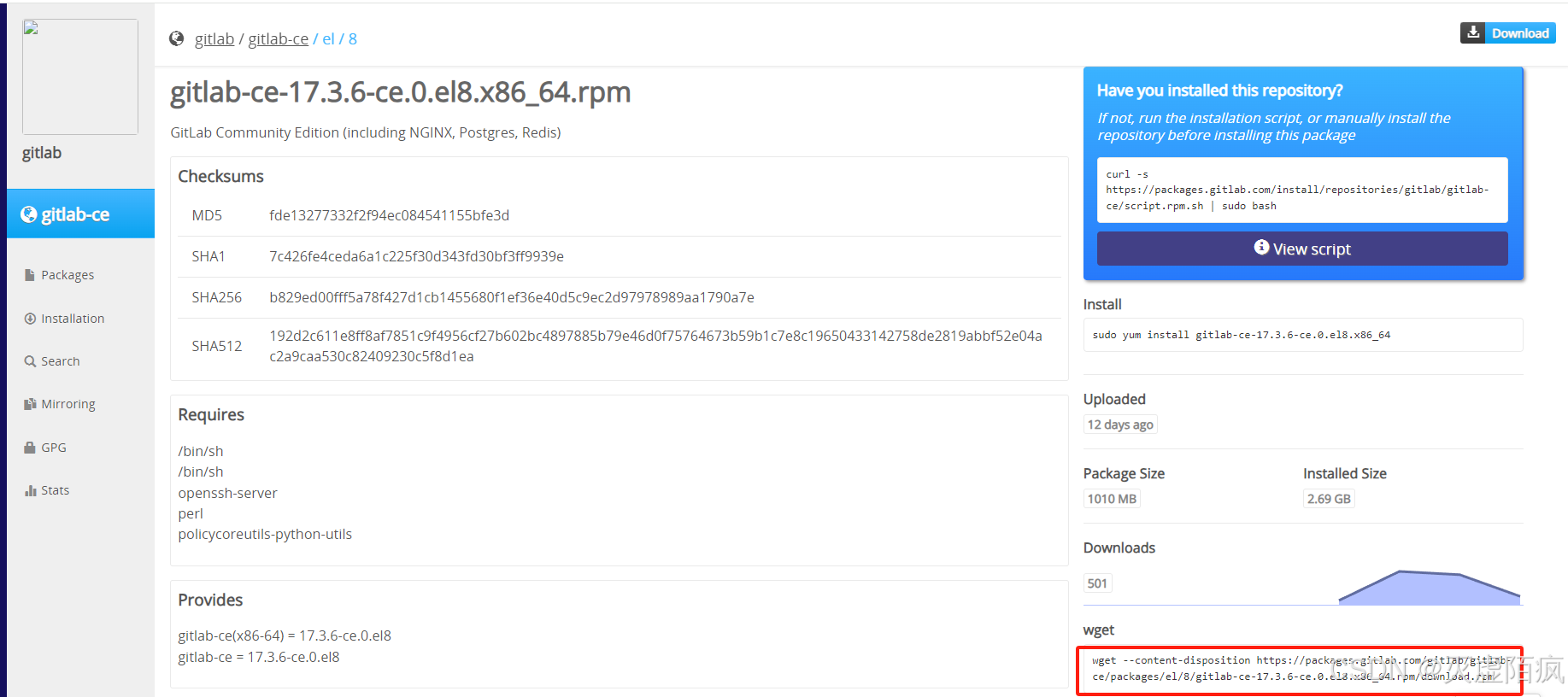Click the "8" segment in the breadcrumb
This screenshot has height=697, width=1568.
coord(353,39)
